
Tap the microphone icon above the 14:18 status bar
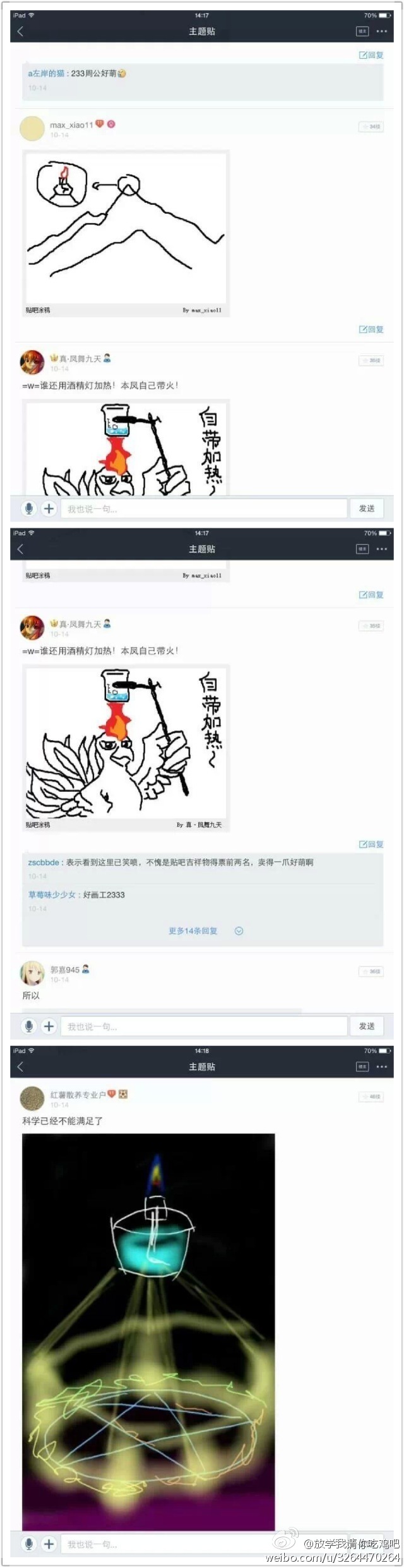click(28, 1026)
